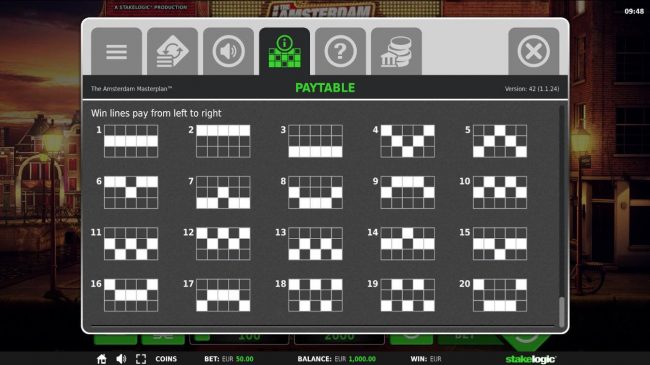Open the help question mark tab
This screenshot has width=650, height=365.
pyautogui.click(x=340, y=51)
